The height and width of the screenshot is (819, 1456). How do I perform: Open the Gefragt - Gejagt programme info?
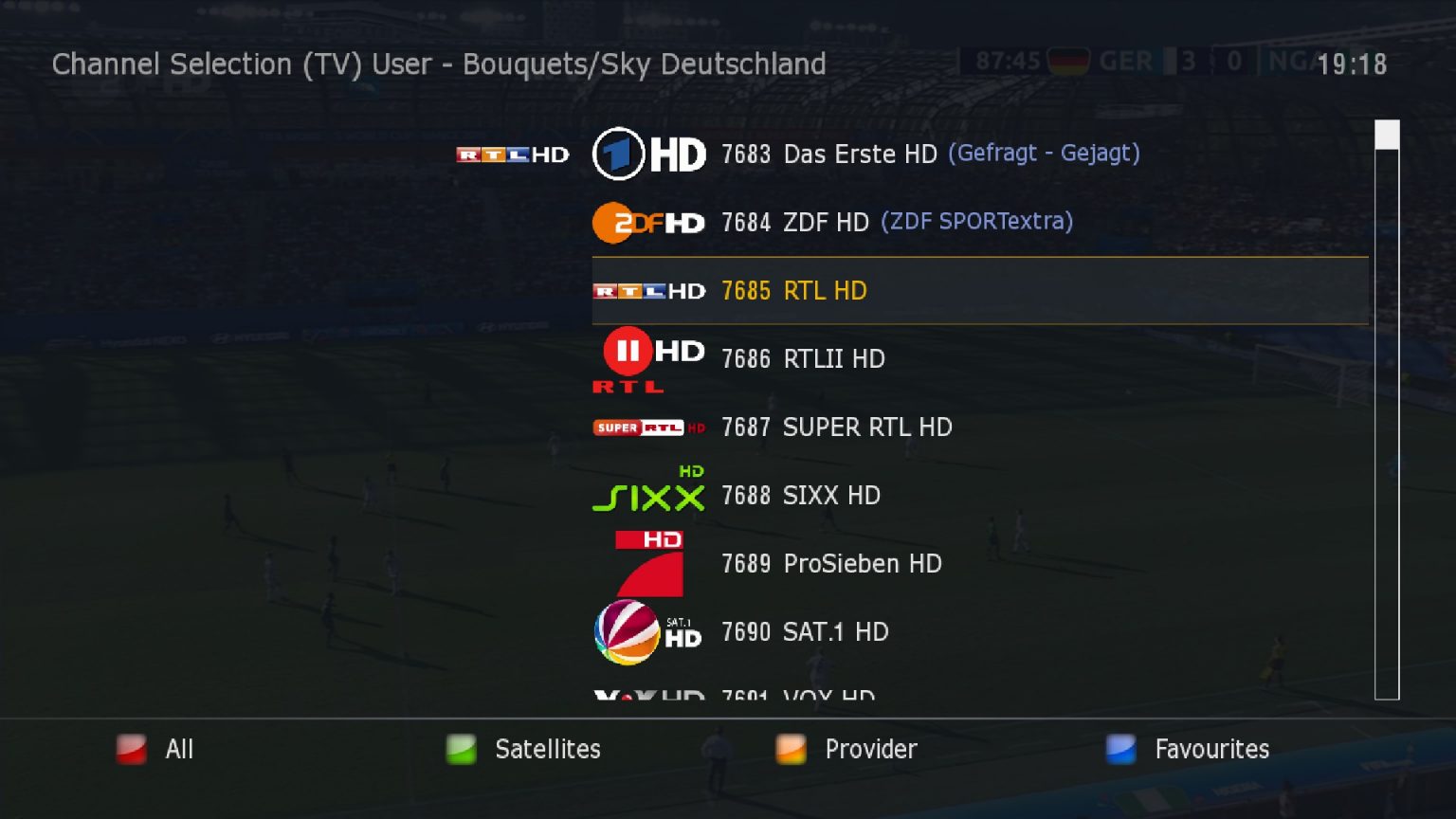pos(1044,153)
